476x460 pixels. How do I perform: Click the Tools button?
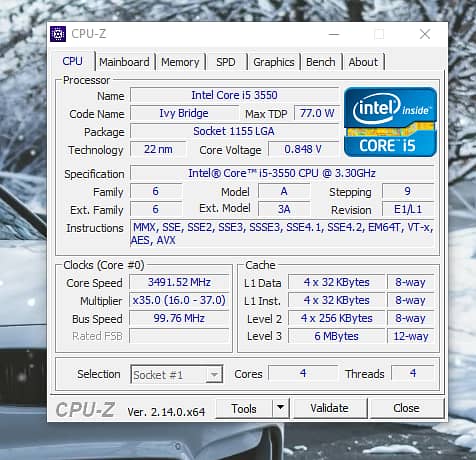[244, 408]
